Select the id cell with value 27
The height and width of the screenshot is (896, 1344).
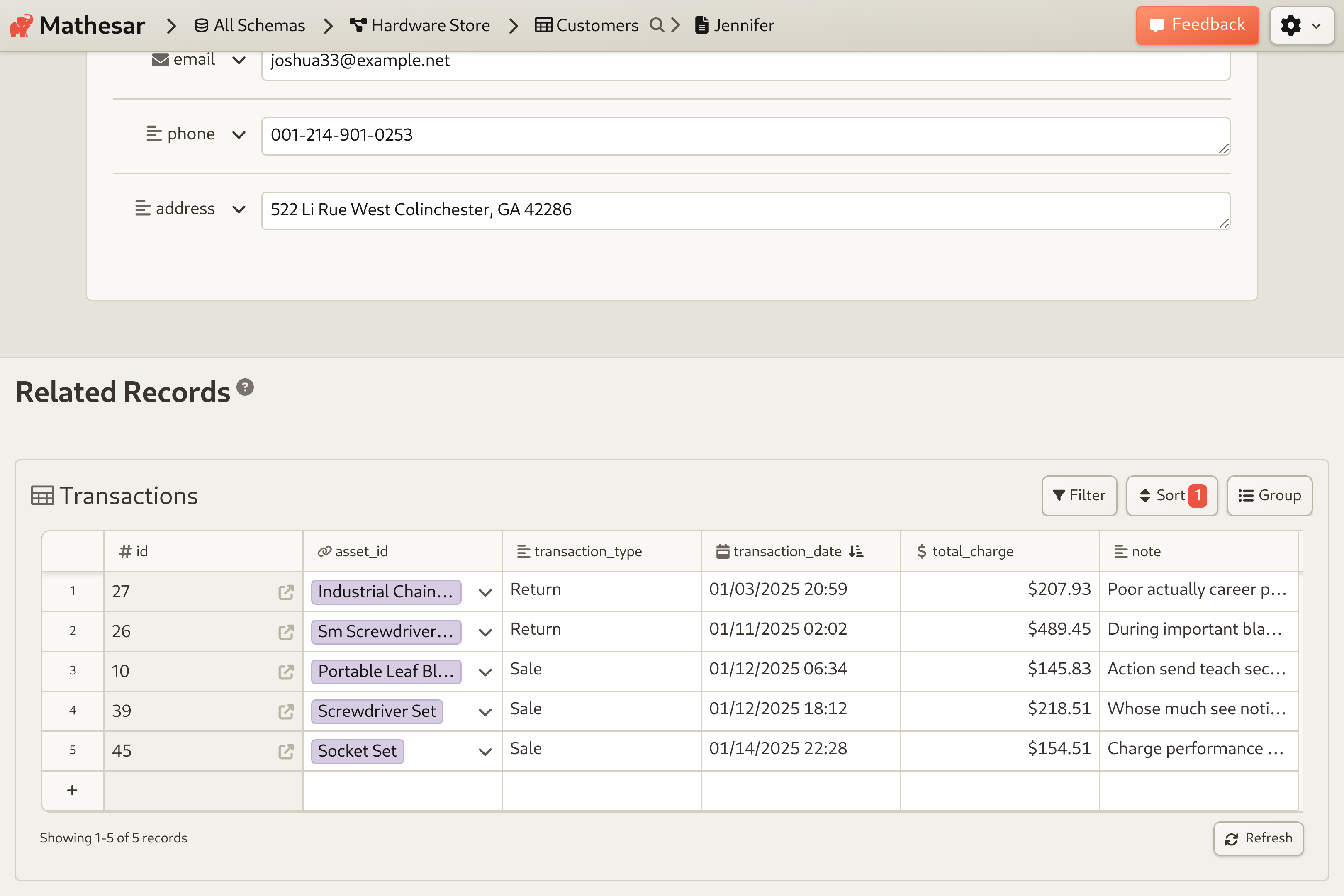[203, 592]
